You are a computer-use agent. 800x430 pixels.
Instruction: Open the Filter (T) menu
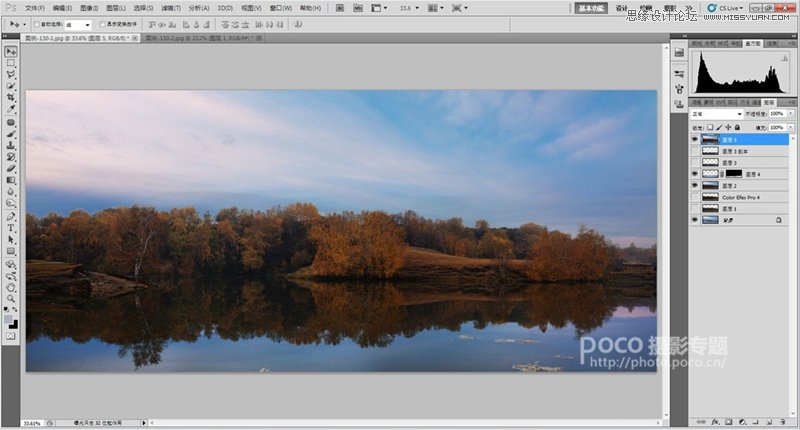[x=170, y=8]
